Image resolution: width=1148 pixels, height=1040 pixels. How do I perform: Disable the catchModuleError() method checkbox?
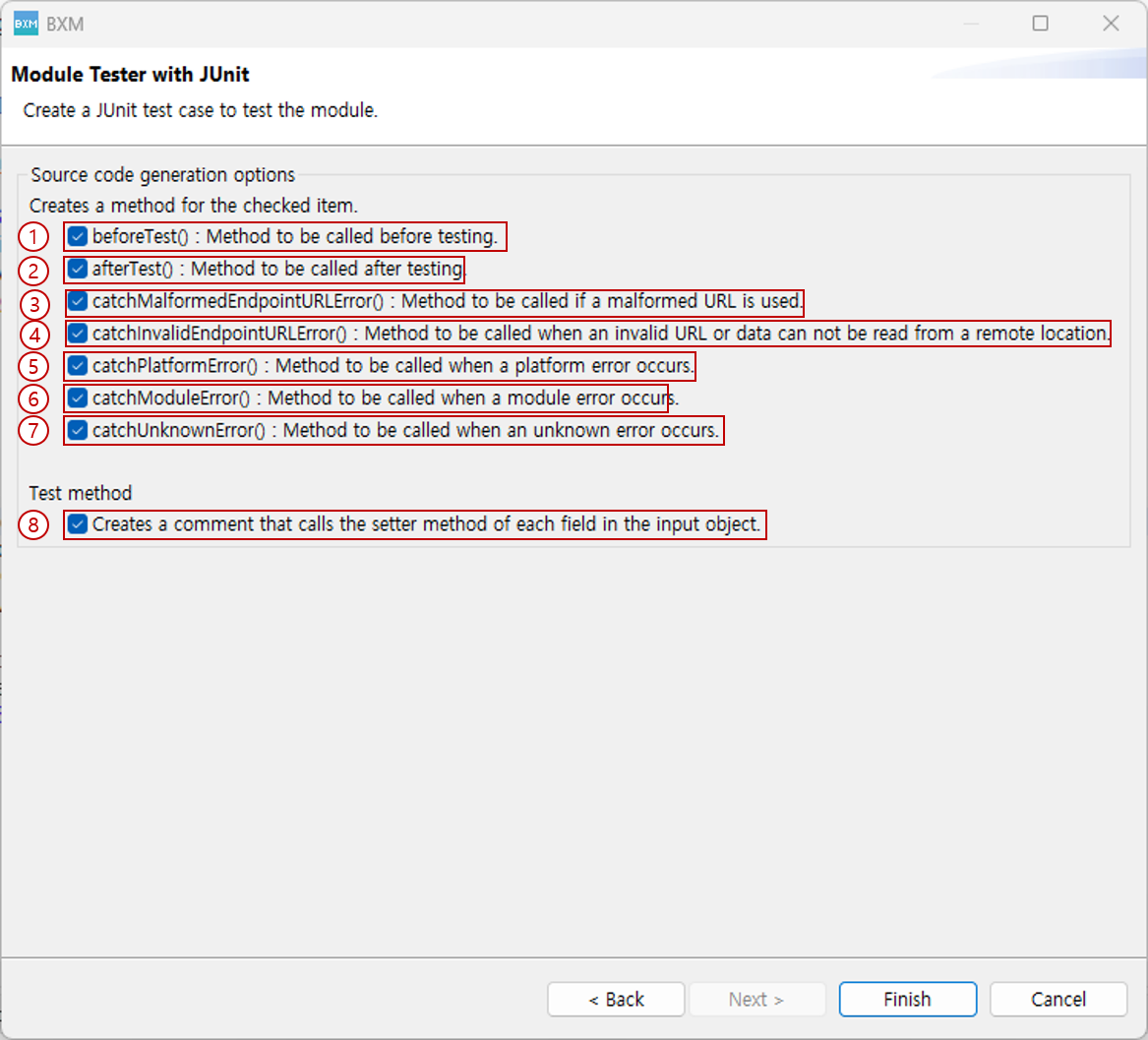click(78, 398)
